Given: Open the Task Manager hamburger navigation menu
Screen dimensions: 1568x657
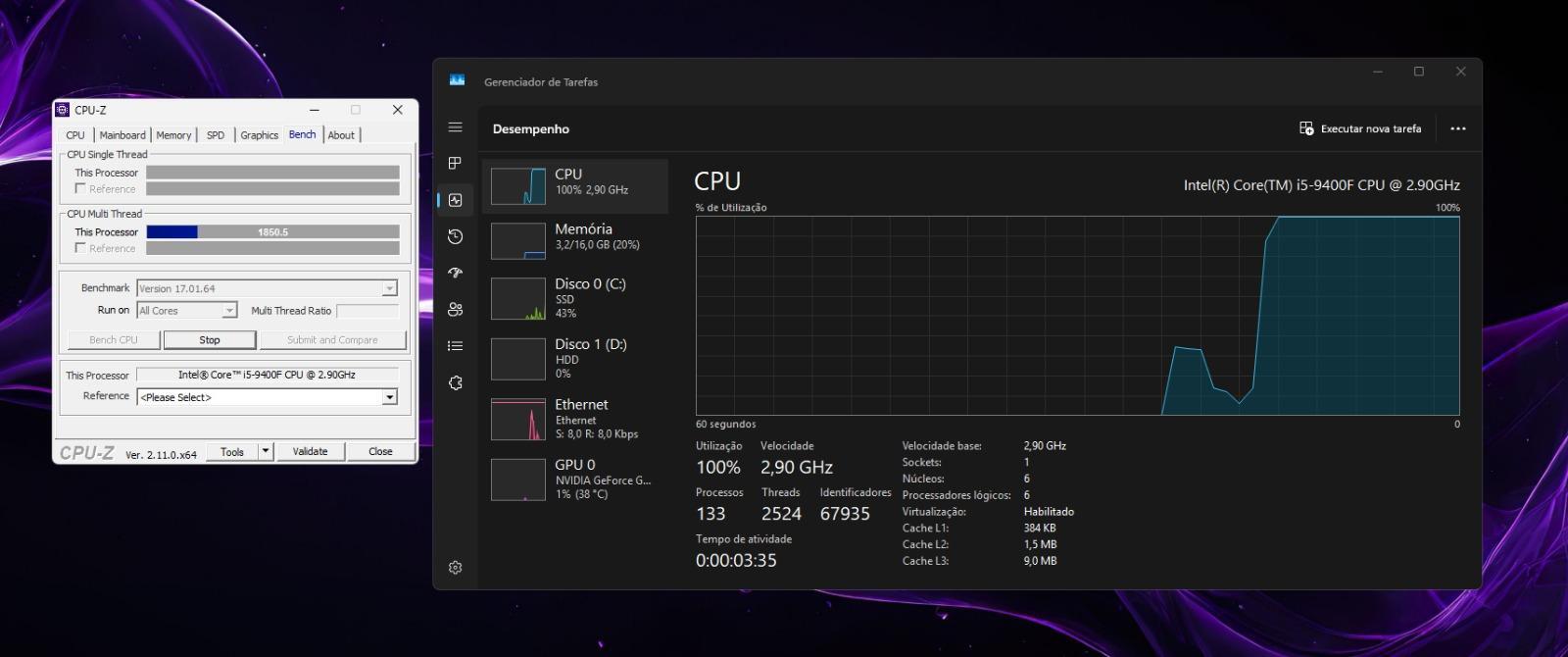Looking at the screenshot, I should pos(455,127).
